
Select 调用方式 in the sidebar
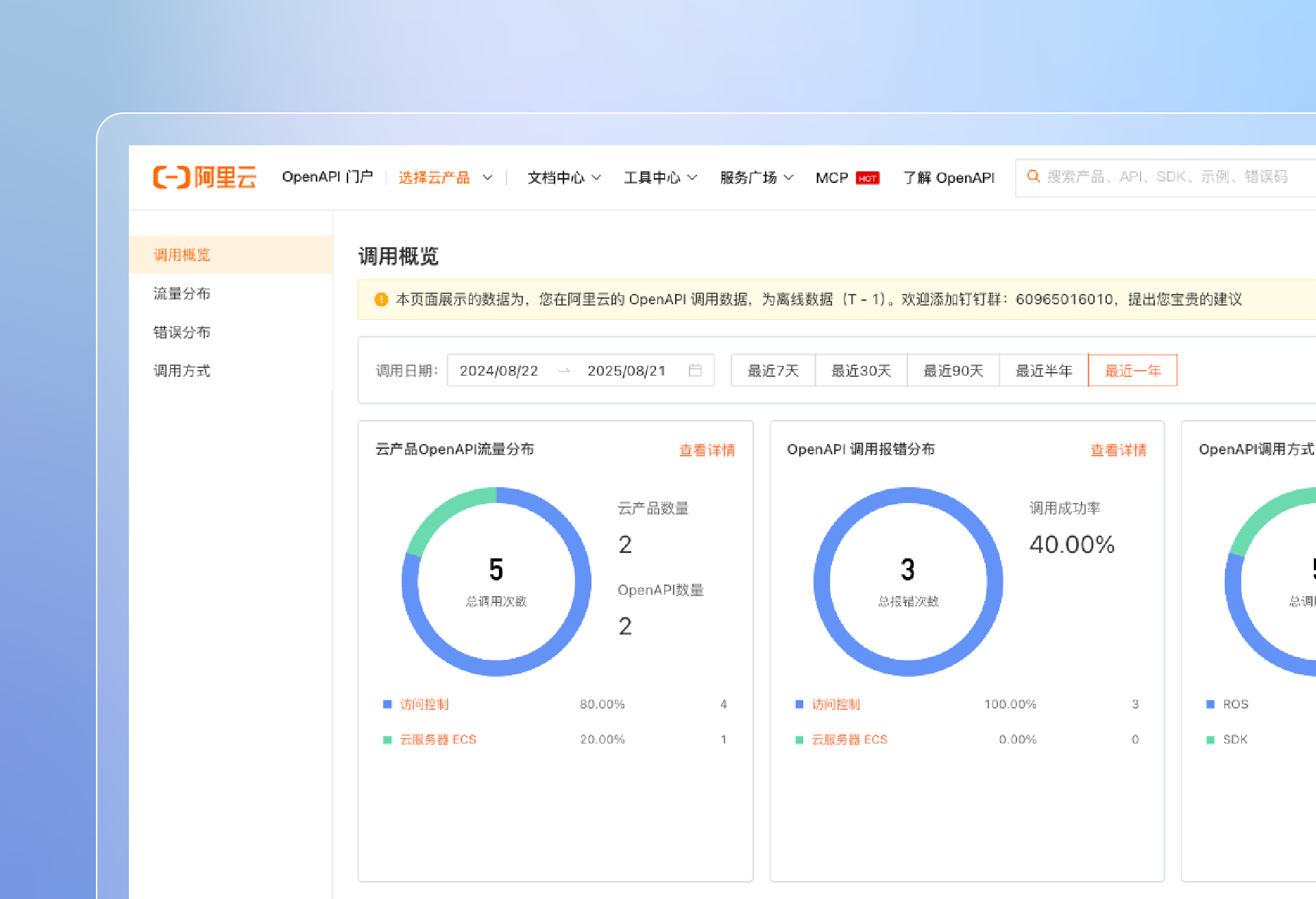(x=230, y=371)
